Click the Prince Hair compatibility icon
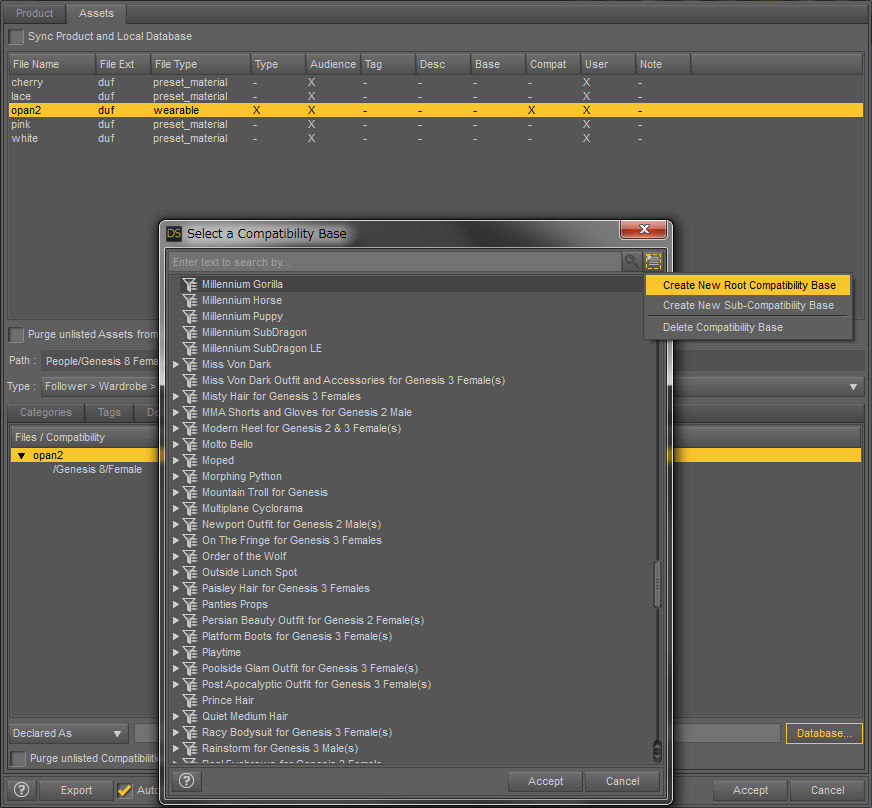 (x=190, y=701)
